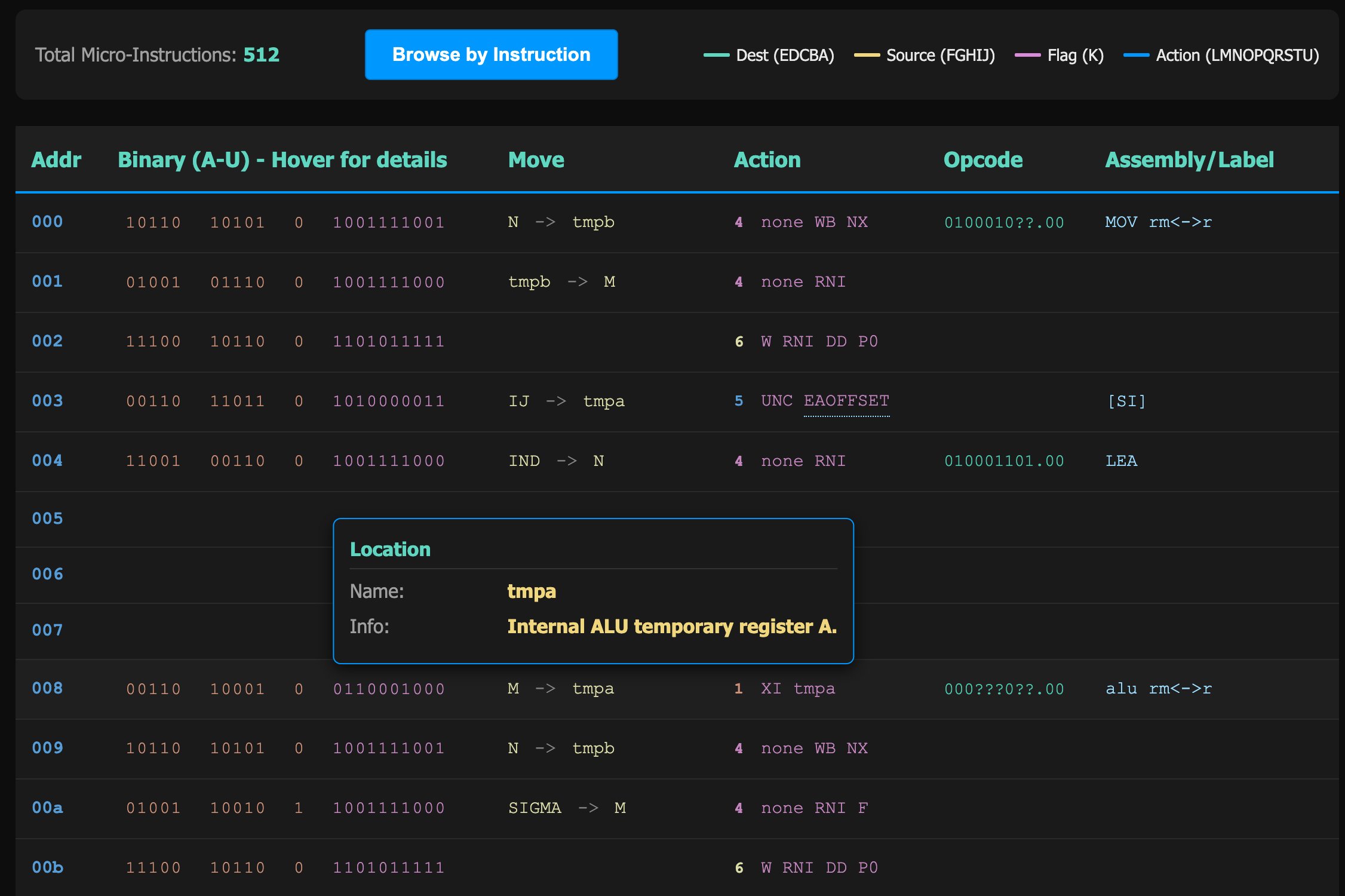Click the yellow Source (FGHIJ) legend swatch
Viewport: 1345px width, 896px height.
tap(867, 56)
